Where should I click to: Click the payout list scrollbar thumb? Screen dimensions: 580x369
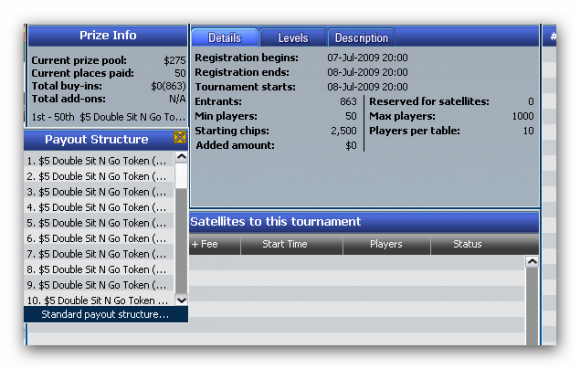tap(181, 176)
